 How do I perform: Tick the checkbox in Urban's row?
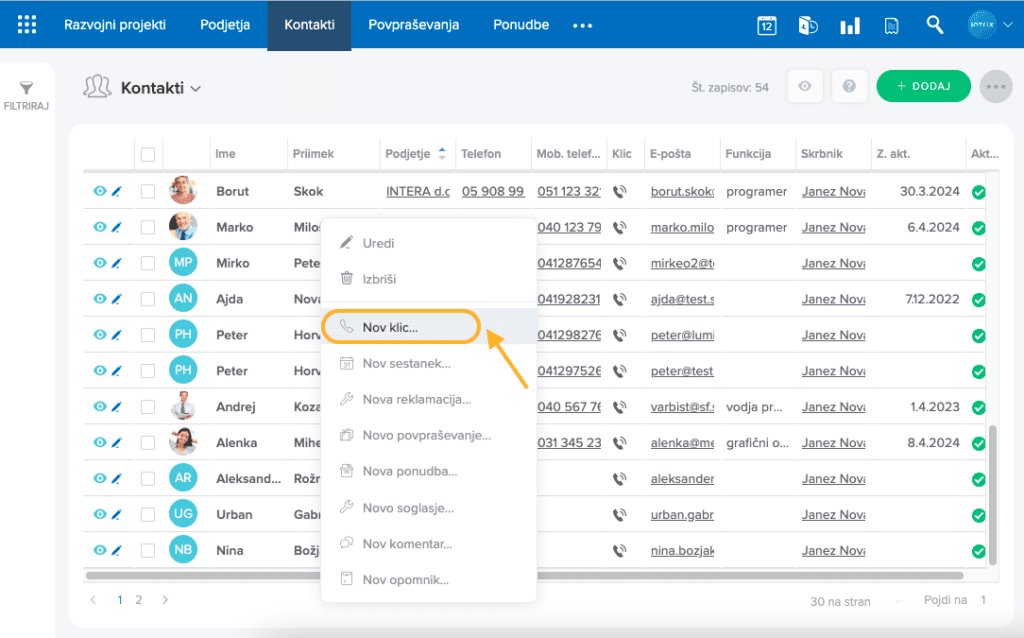(148, 515)
